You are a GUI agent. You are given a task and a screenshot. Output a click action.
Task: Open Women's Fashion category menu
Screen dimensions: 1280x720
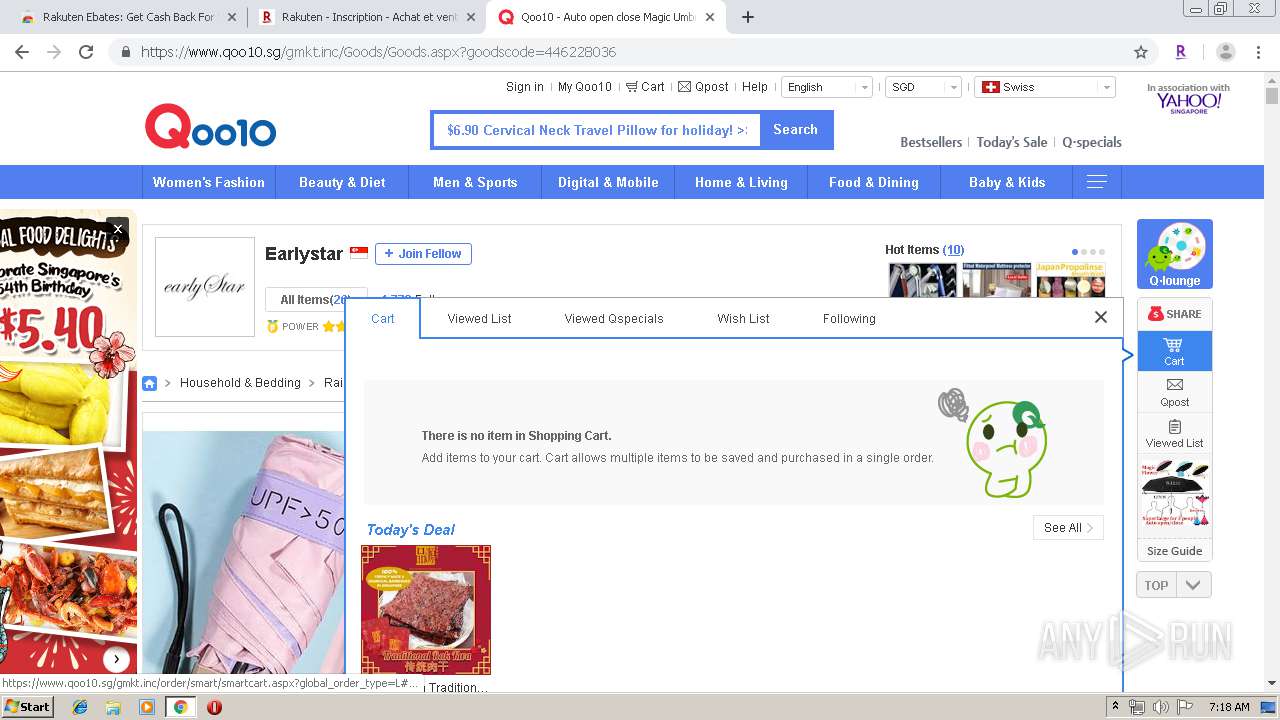pyautogui.click(x=209, y=182)
